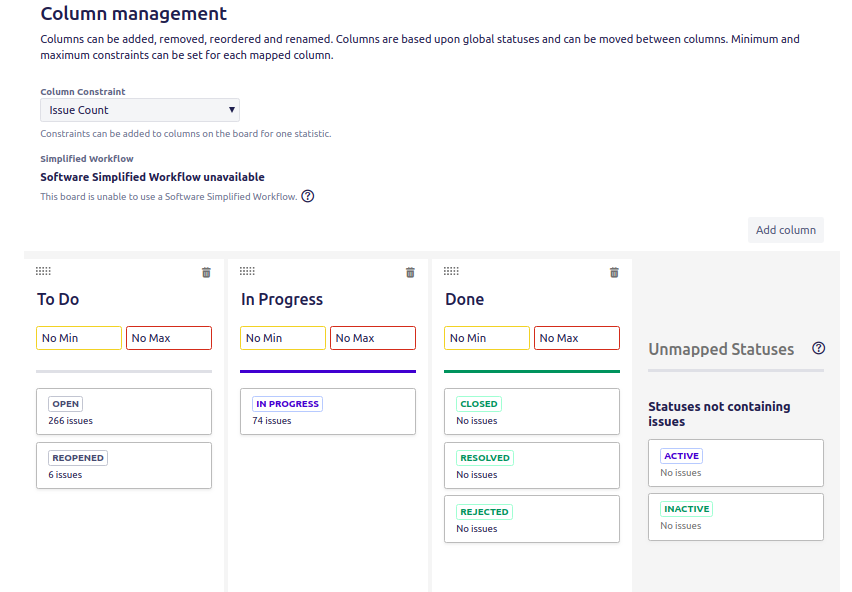Screen dimensions: 852x592
Task: Set the To Do column No Max field
Action: tap(169, 338)
